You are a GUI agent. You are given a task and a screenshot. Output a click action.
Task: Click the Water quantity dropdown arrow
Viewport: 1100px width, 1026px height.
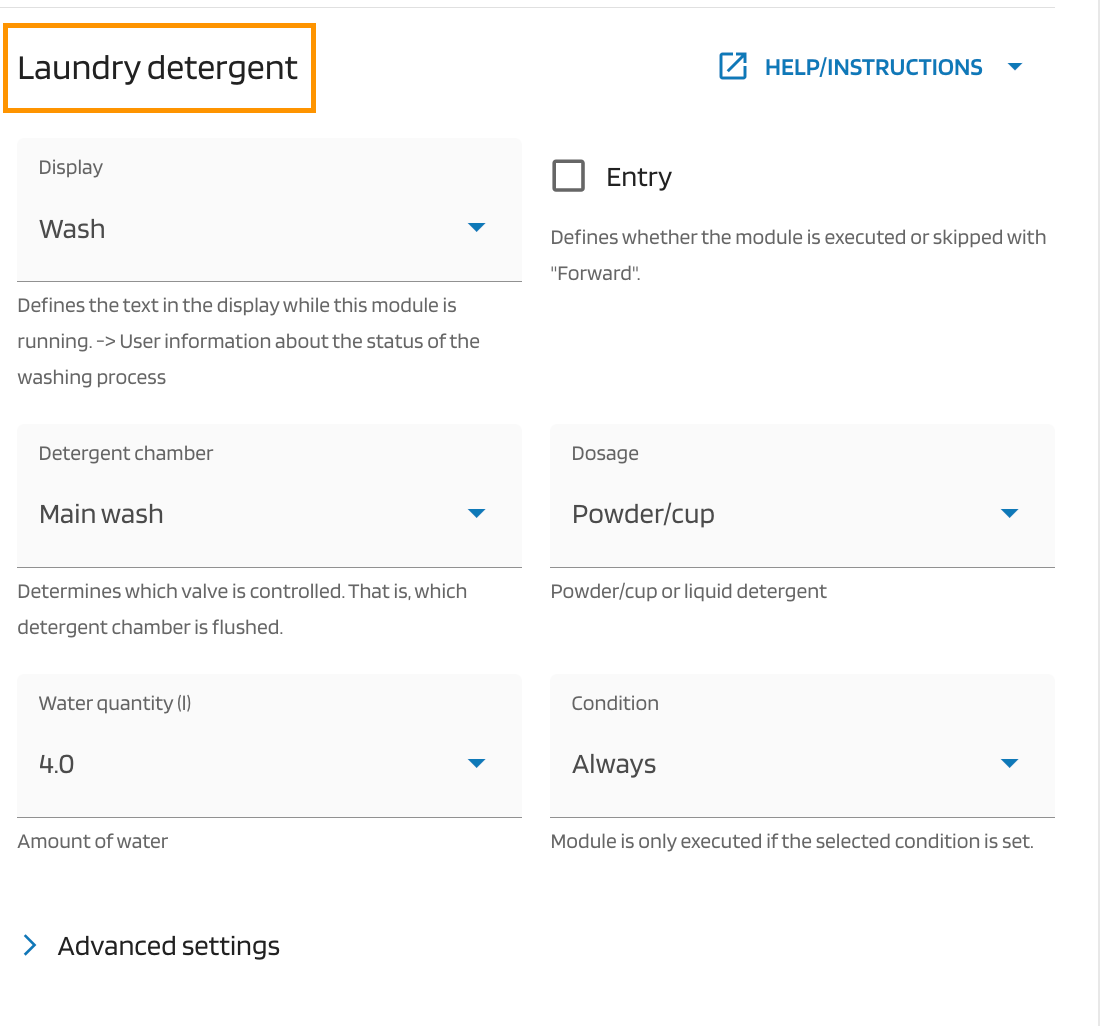[477, 764]
